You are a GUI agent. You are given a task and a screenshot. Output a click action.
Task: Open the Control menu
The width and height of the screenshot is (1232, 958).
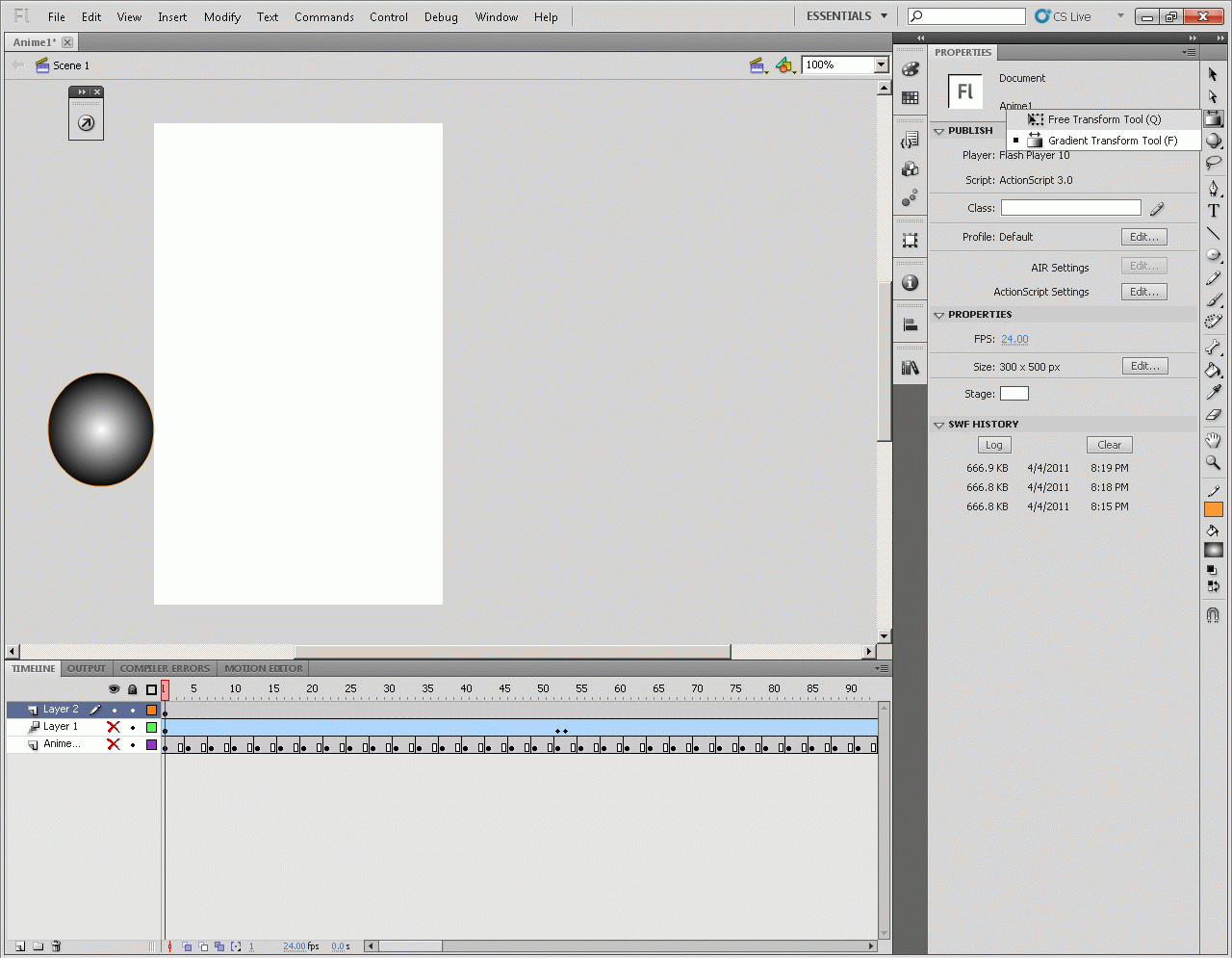[x=389, y=16]
